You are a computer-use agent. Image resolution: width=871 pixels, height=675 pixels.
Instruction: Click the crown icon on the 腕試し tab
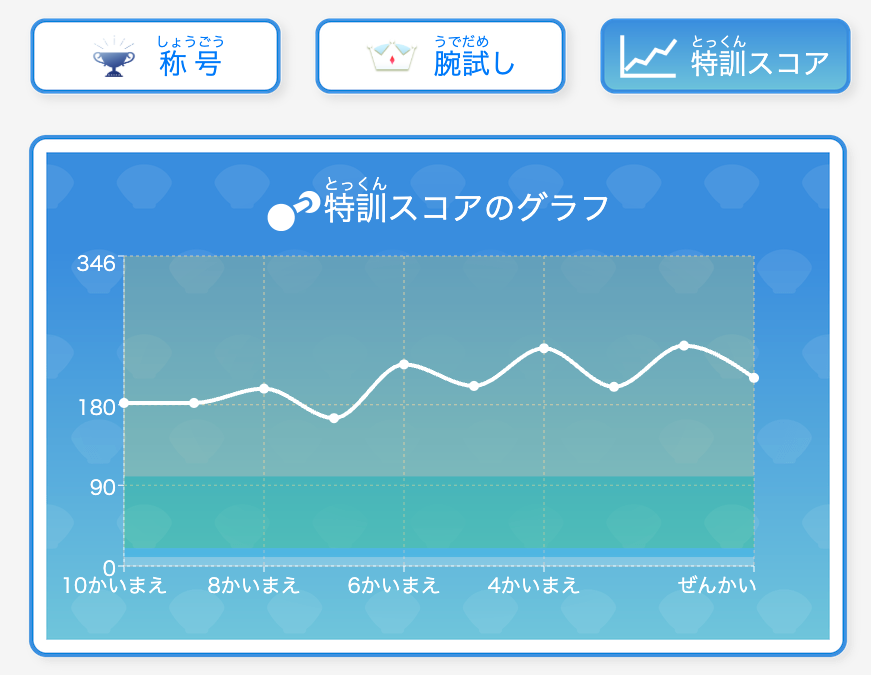(x=392, y=56)
